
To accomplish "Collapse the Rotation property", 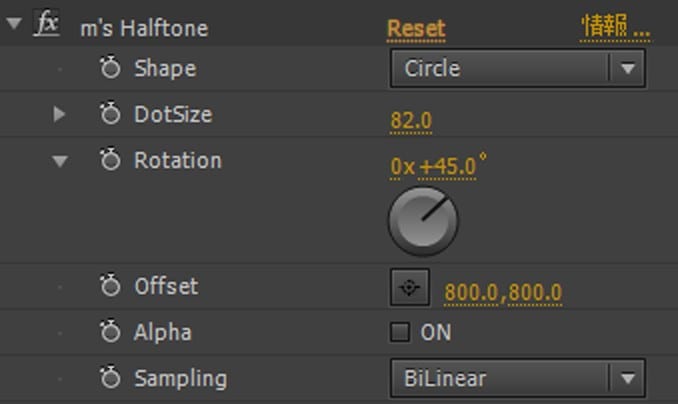I will [x=60, y=161].
